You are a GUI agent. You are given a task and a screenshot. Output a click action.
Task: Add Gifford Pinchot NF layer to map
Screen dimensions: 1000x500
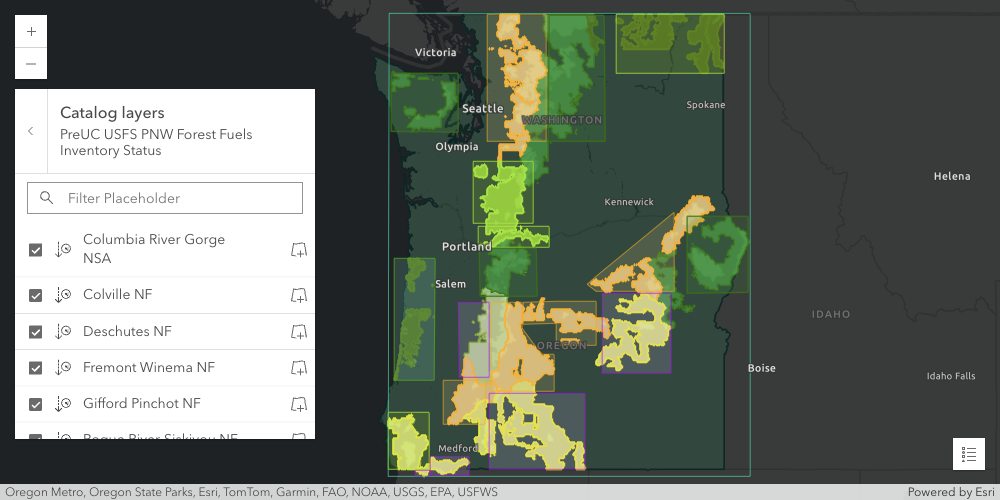[x=298, y=404]
